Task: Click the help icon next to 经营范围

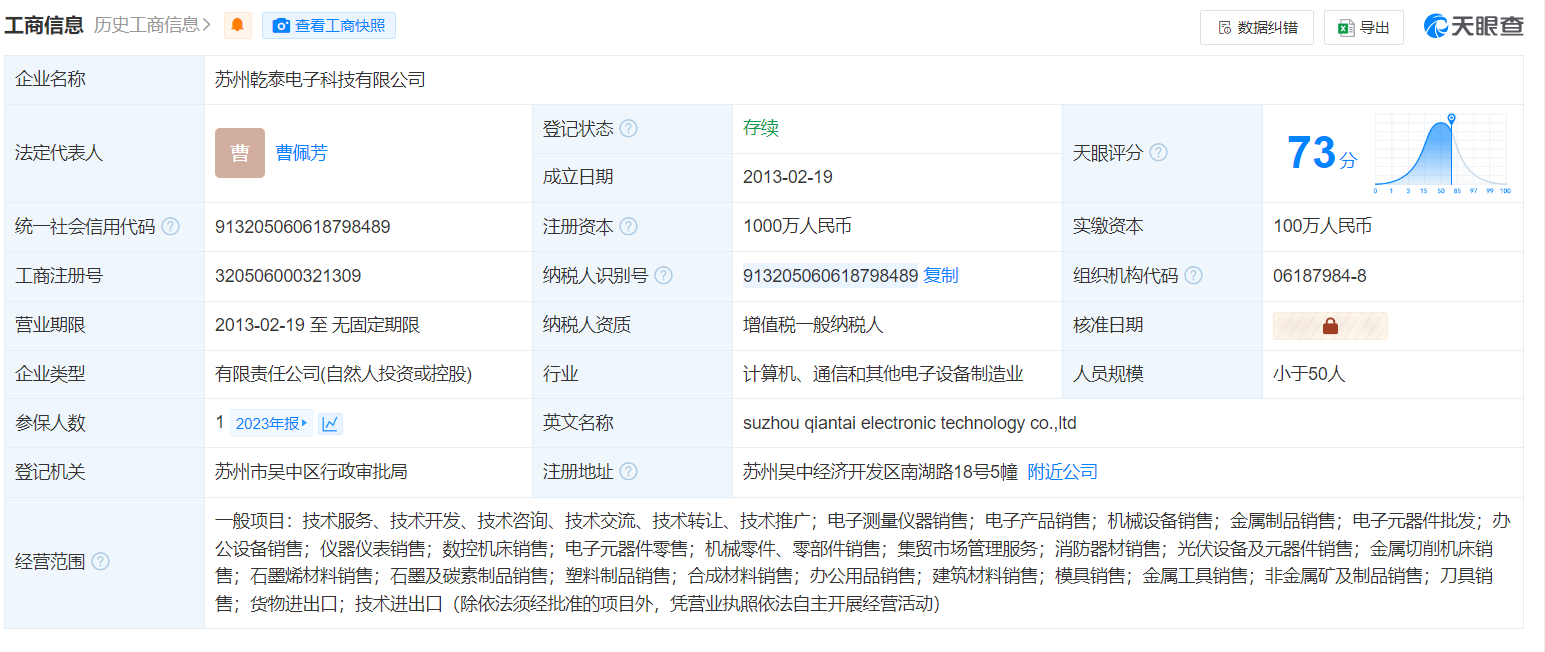Action: click(x=100, y=562)
